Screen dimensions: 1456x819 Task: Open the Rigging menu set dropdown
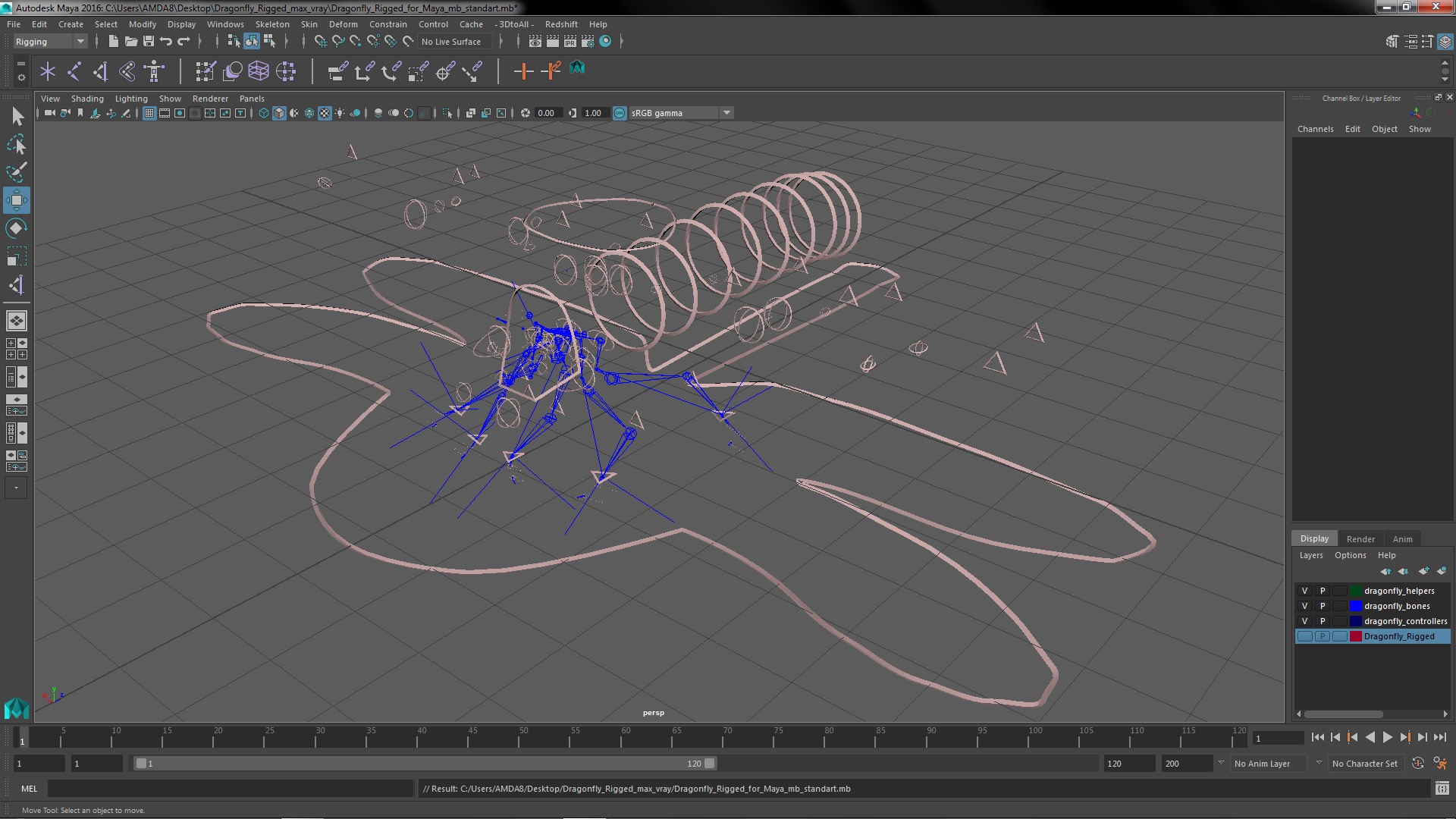click(49, 42)
